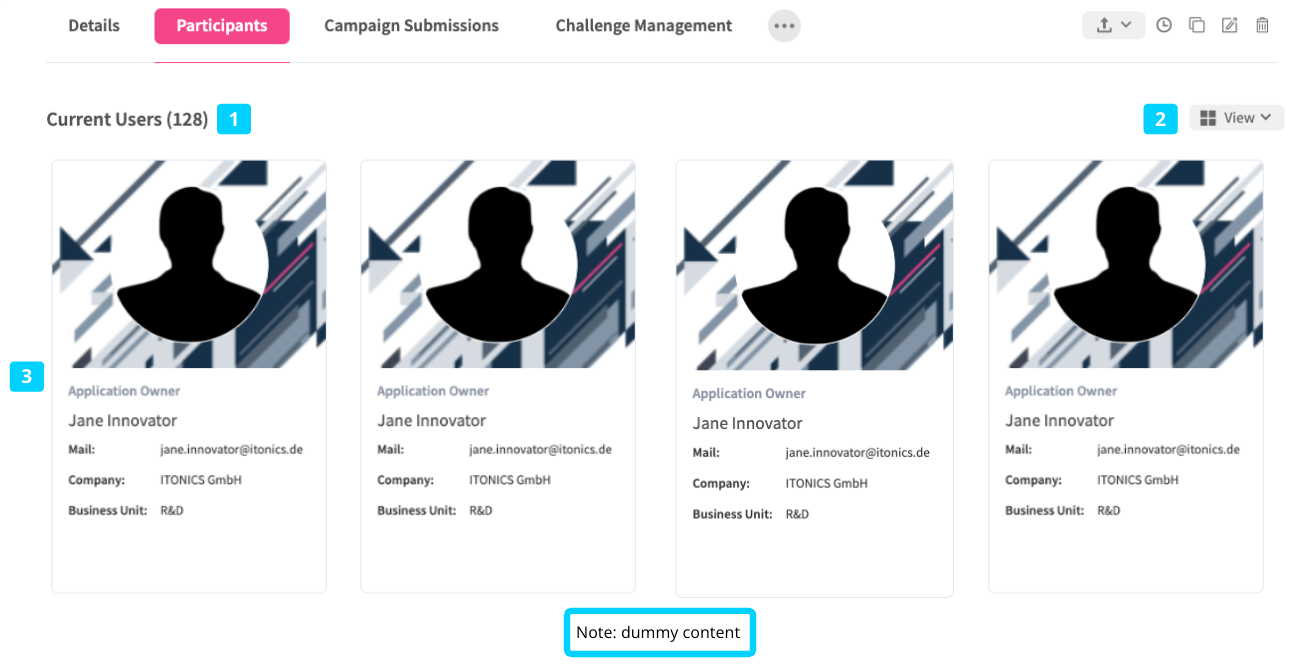Show more tabs via the ellipsis button
Image resolution: width=1293 pixels, height=666 pixels.
tap(784, 26)
